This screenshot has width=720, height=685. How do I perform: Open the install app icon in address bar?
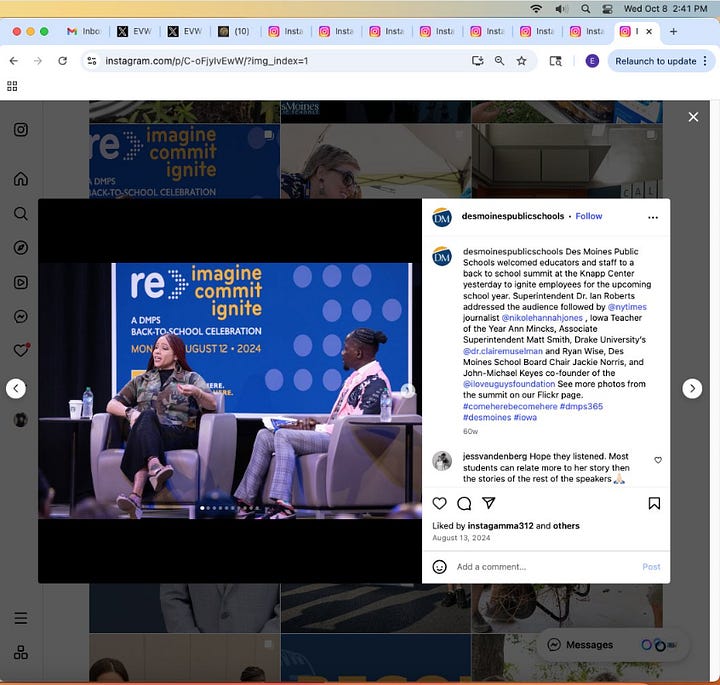pyautogui.click(x=478, y=61)
